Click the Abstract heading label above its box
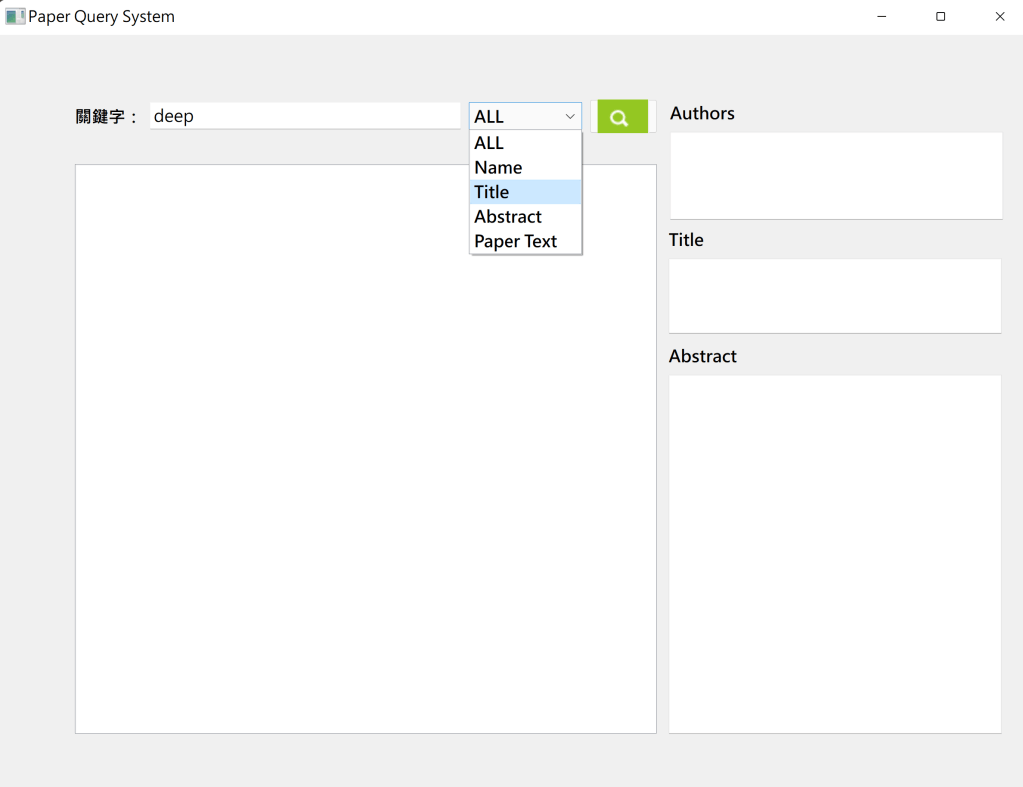Image resolution: width=1023 pixels, height=787 pixels. (x=702, y=356)
